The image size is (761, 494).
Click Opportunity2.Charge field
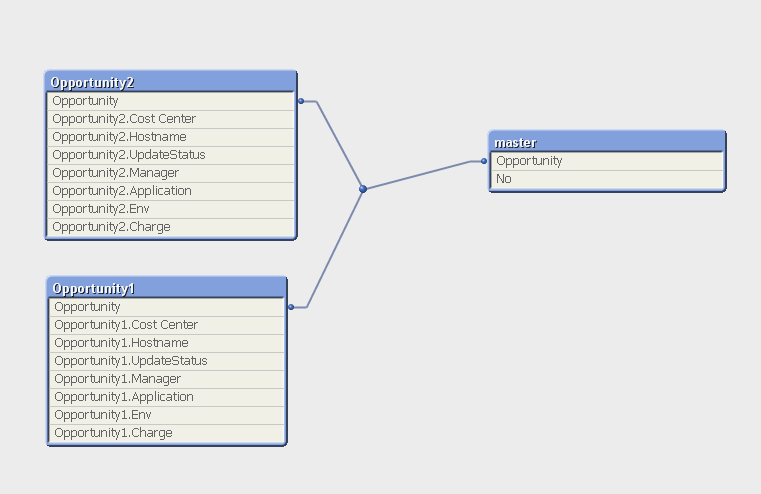171,227
